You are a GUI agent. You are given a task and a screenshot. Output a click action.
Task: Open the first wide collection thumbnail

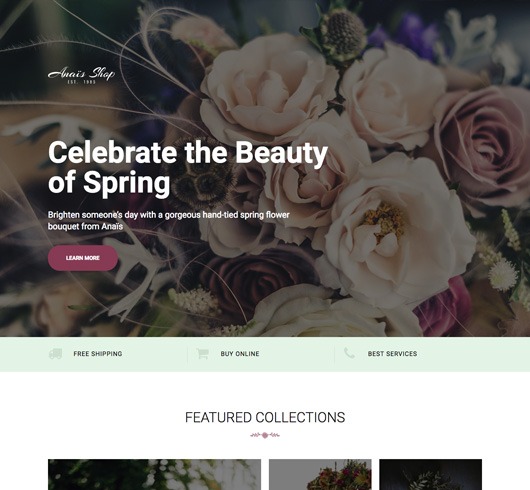click(x=154, y=474)
